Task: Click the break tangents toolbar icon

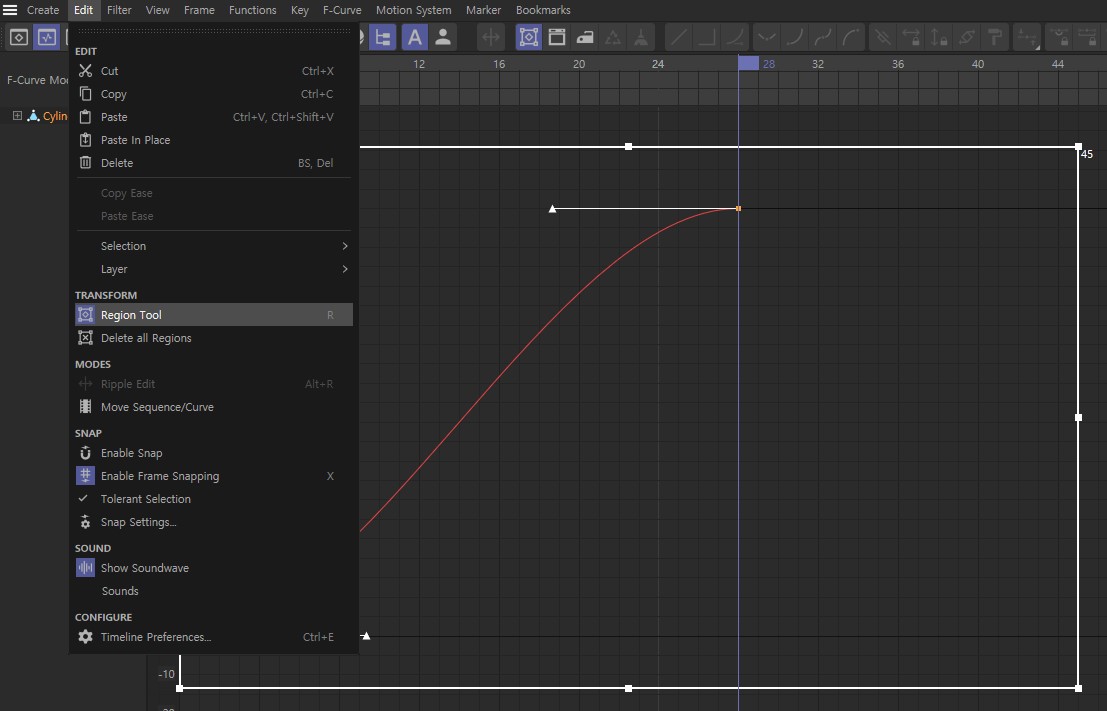Action: click(x=882, y=37)
